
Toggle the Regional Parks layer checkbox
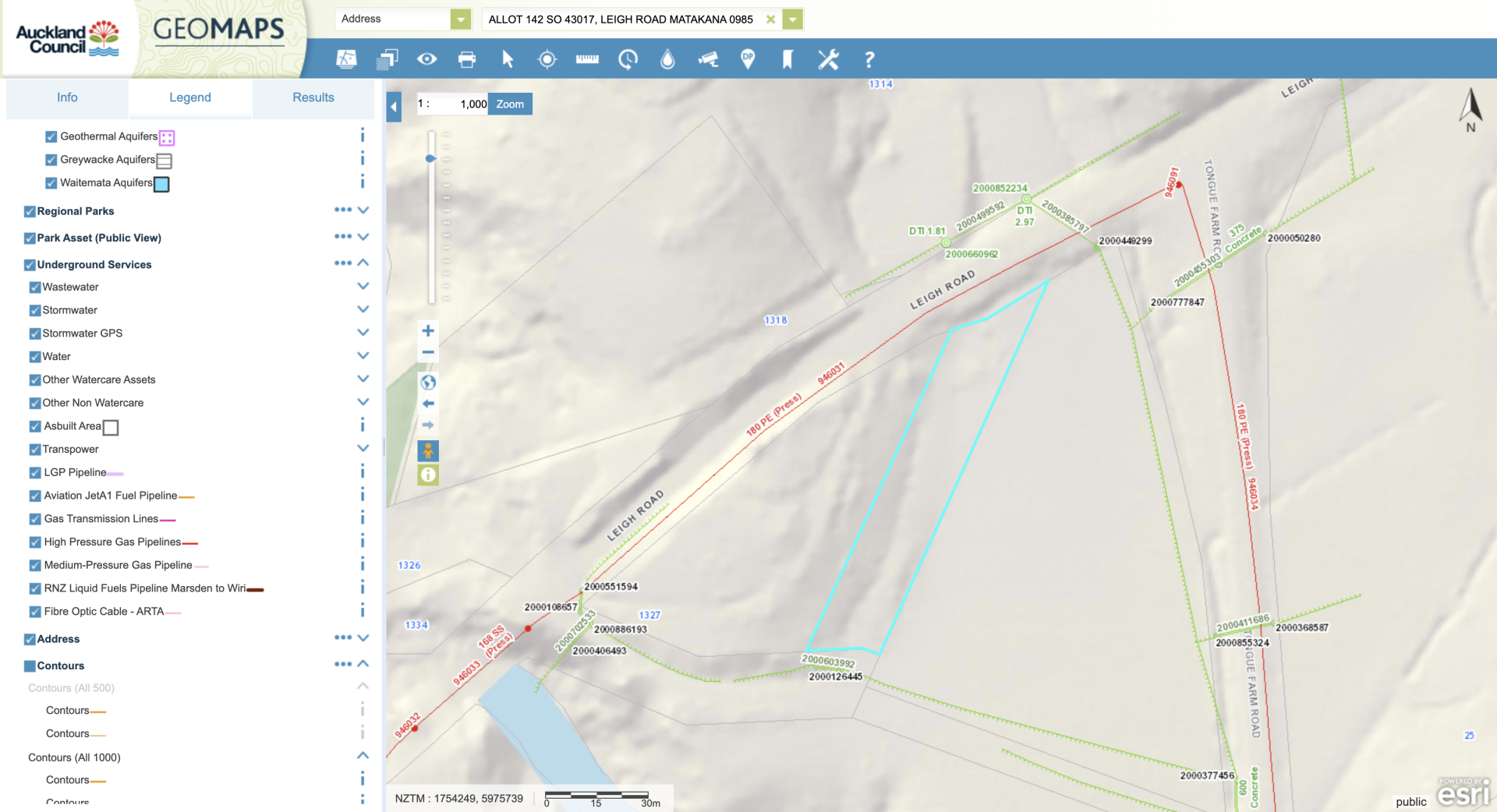tap(30, 211)
